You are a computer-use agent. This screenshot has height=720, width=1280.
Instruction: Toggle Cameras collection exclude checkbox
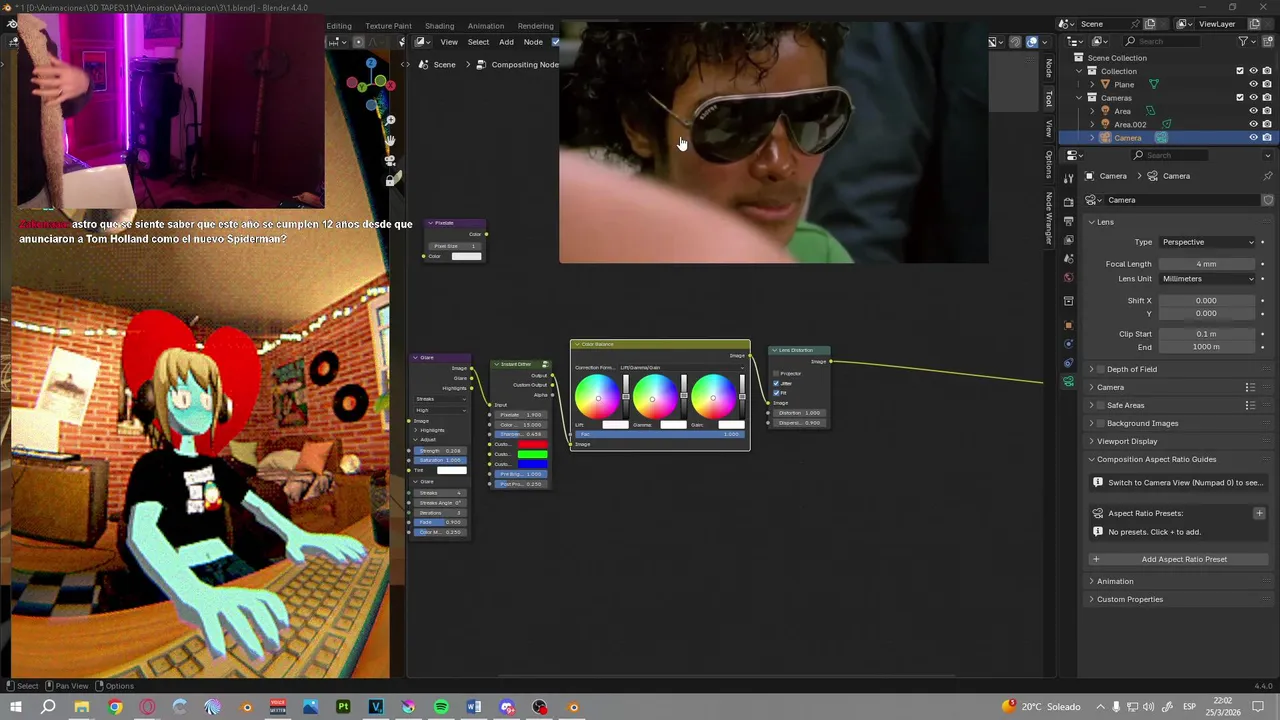1240,97
